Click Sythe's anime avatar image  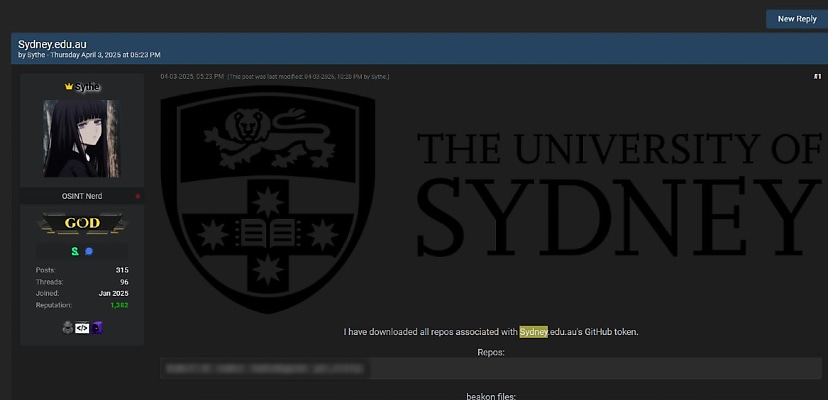click(81, 138)
